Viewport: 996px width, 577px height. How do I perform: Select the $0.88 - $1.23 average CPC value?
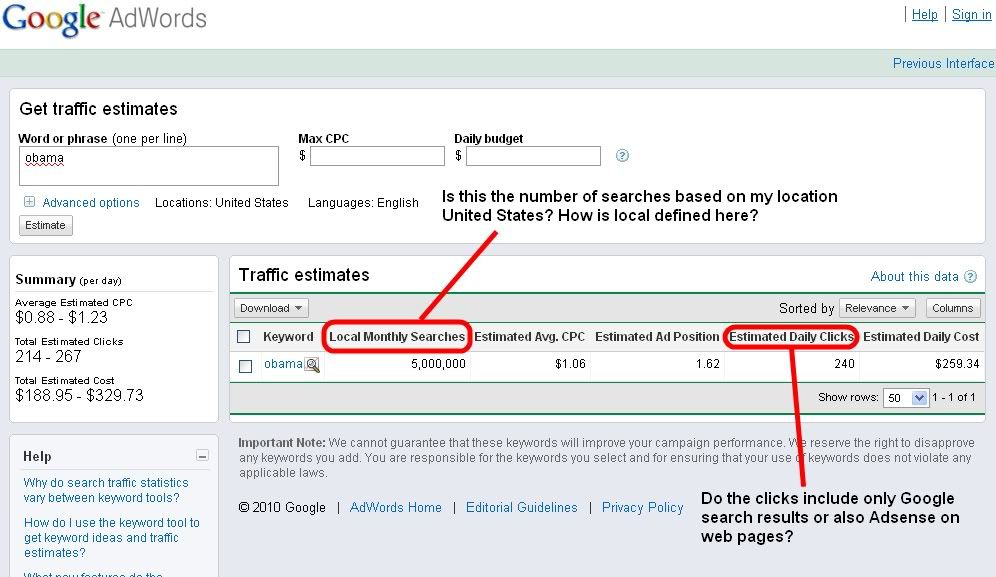click(62, 317)
